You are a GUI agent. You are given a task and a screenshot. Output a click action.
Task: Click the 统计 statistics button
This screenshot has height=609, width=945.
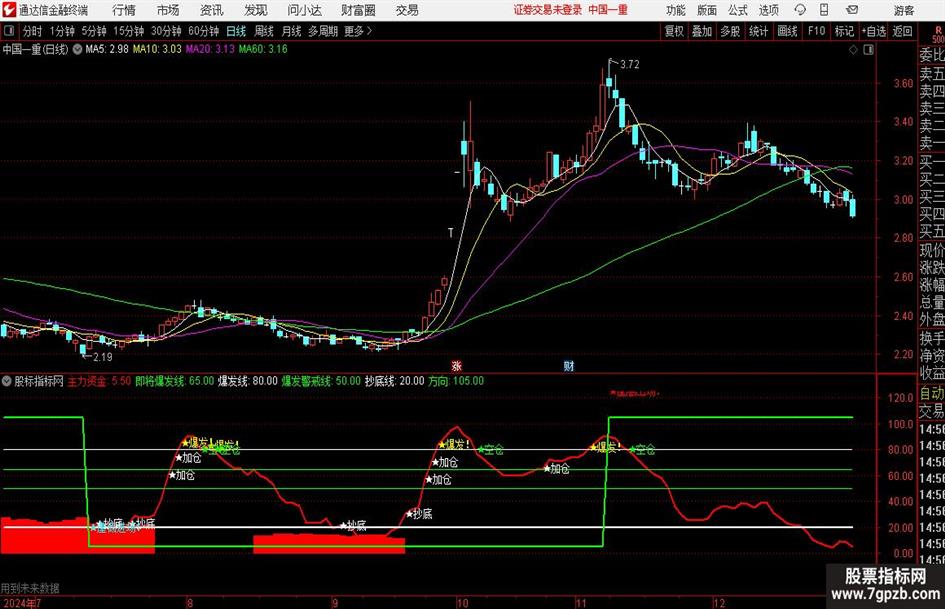(758, 31)
